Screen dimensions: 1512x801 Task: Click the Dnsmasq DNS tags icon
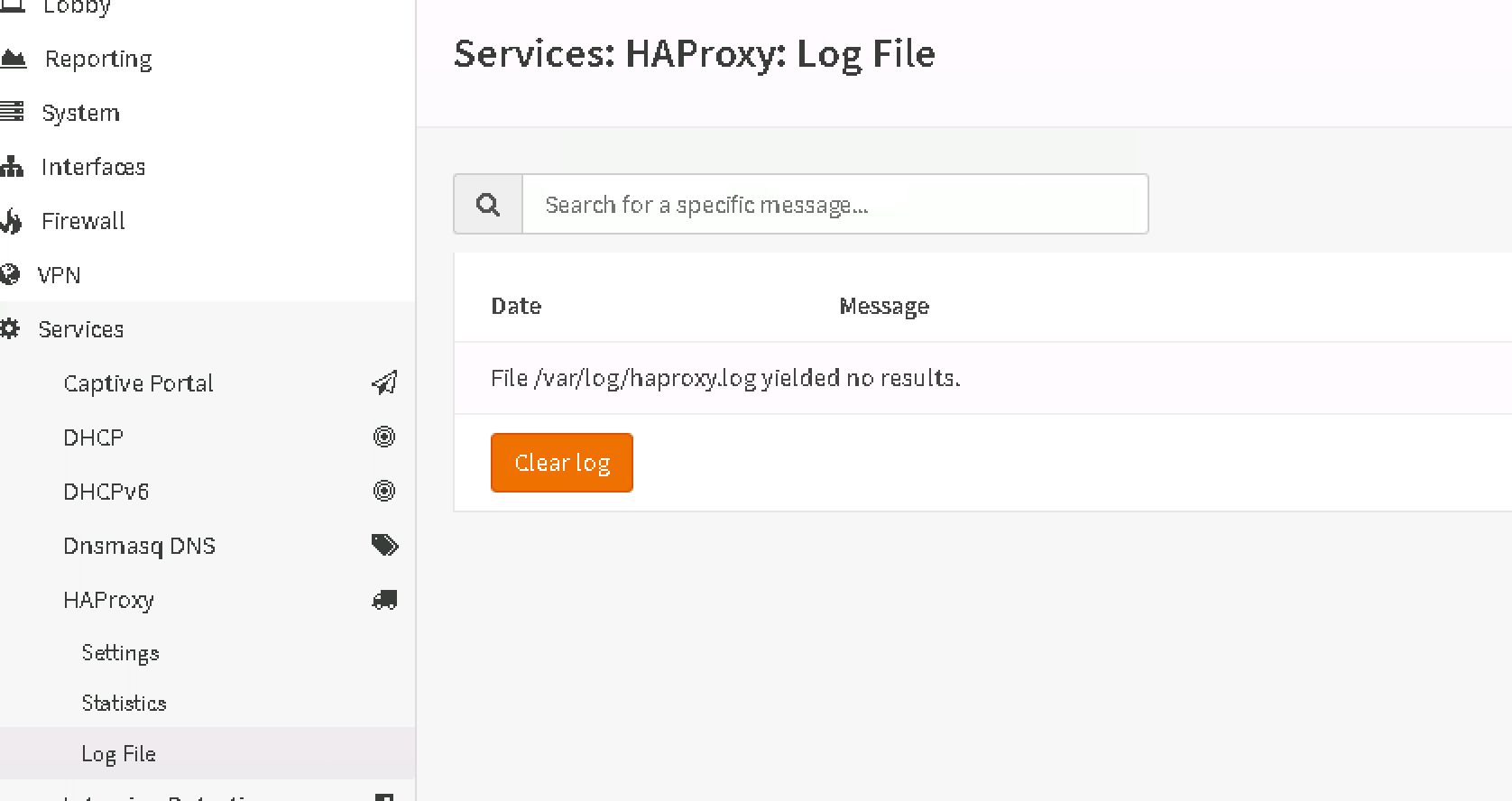(384, 545)
